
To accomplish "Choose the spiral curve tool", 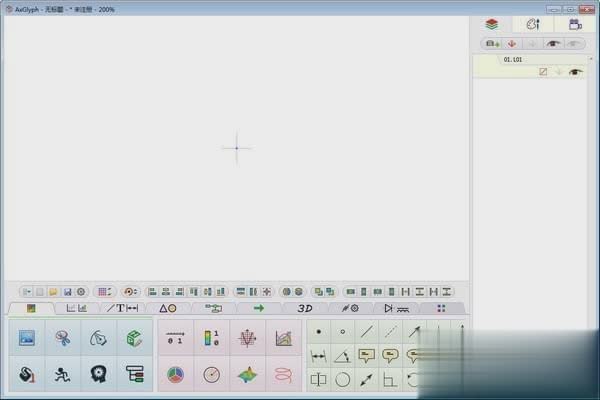I will [x=283, y=374].
